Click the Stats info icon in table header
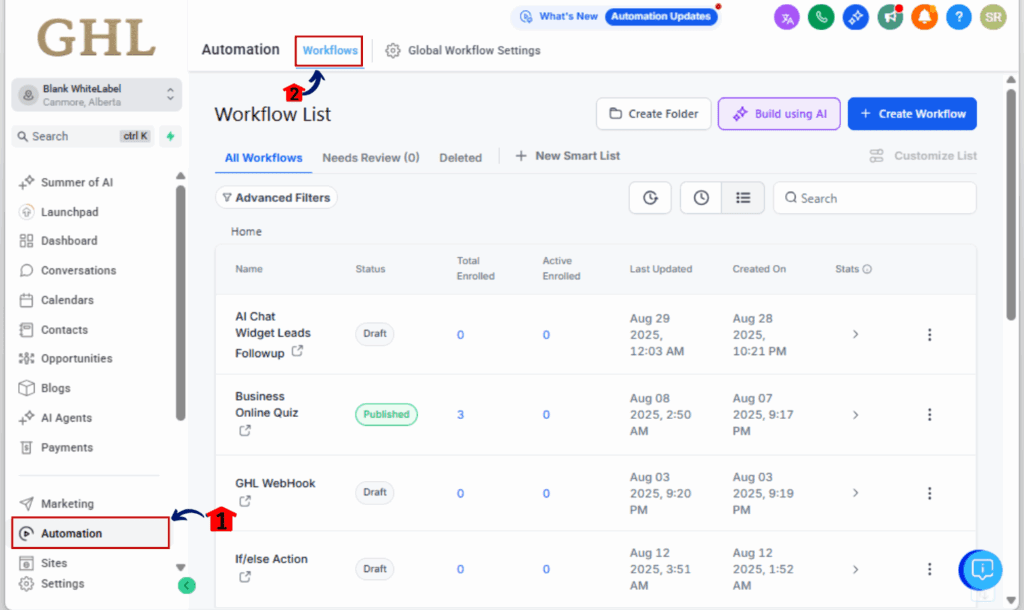1024x610 pixels. [x=867, y=269]
